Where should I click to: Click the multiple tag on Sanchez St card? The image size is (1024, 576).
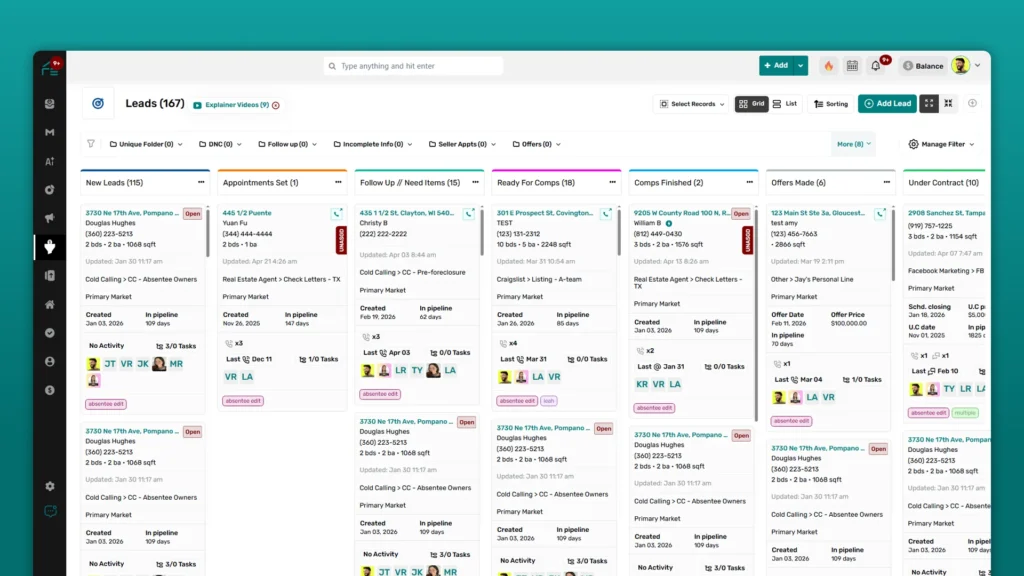pos(965,413)
